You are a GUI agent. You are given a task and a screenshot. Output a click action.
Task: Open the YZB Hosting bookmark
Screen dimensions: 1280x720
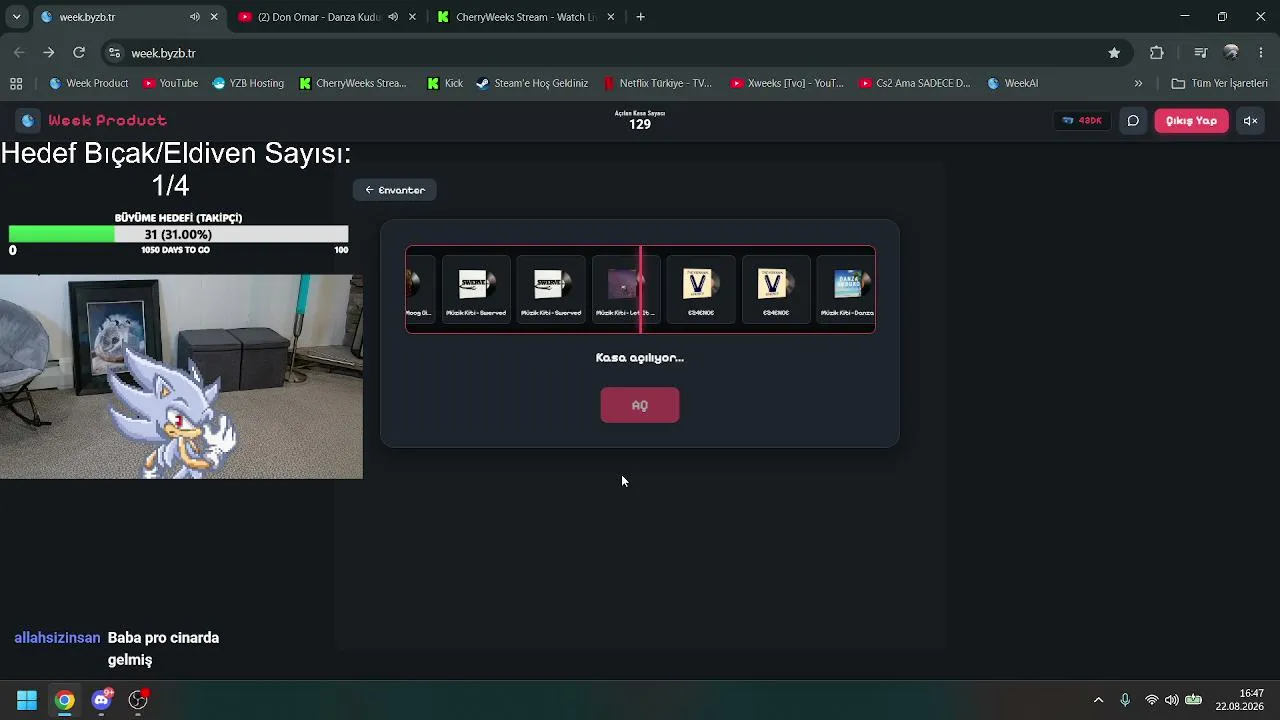[249, 83]
